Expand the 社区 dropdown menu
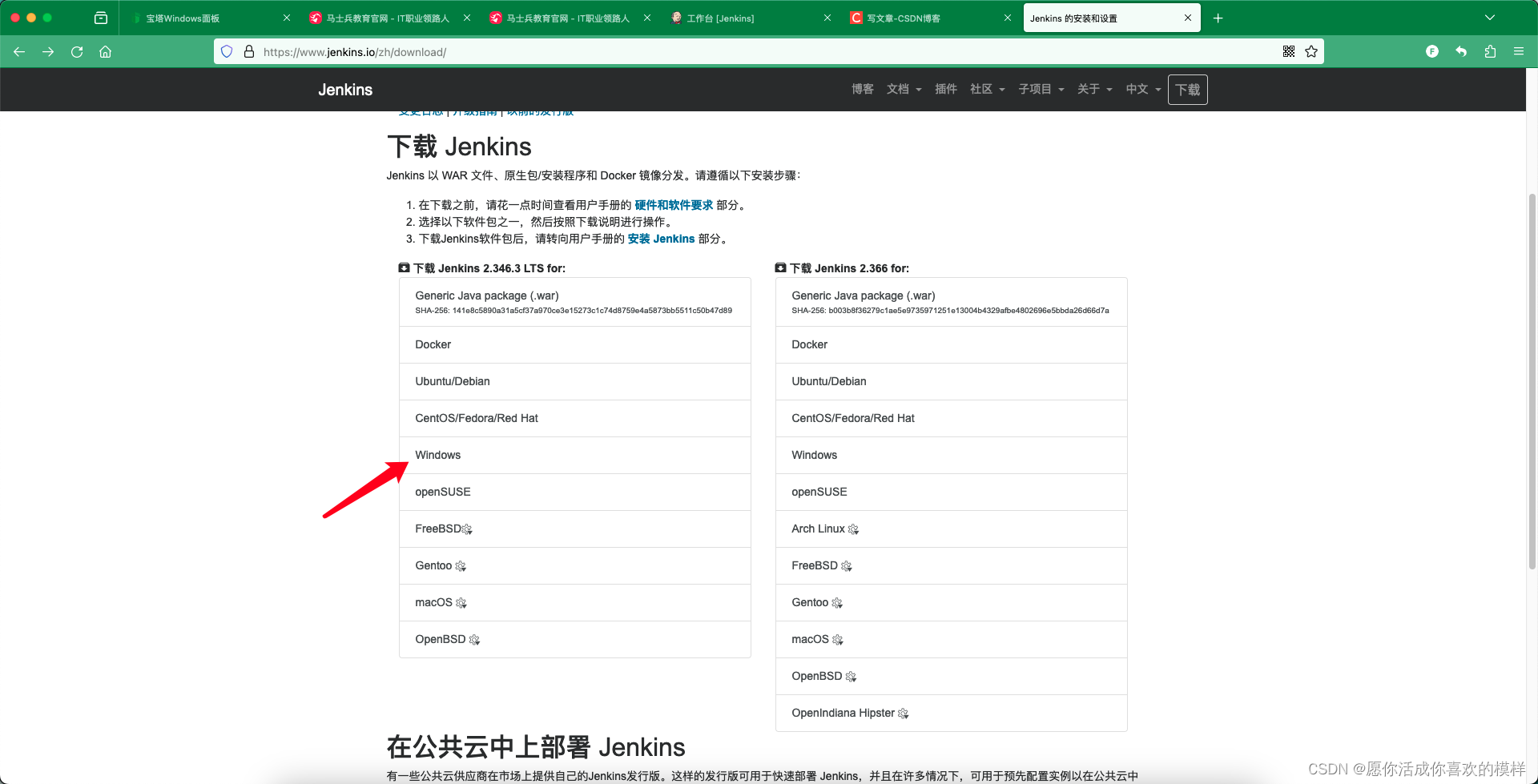 point(987,89)
